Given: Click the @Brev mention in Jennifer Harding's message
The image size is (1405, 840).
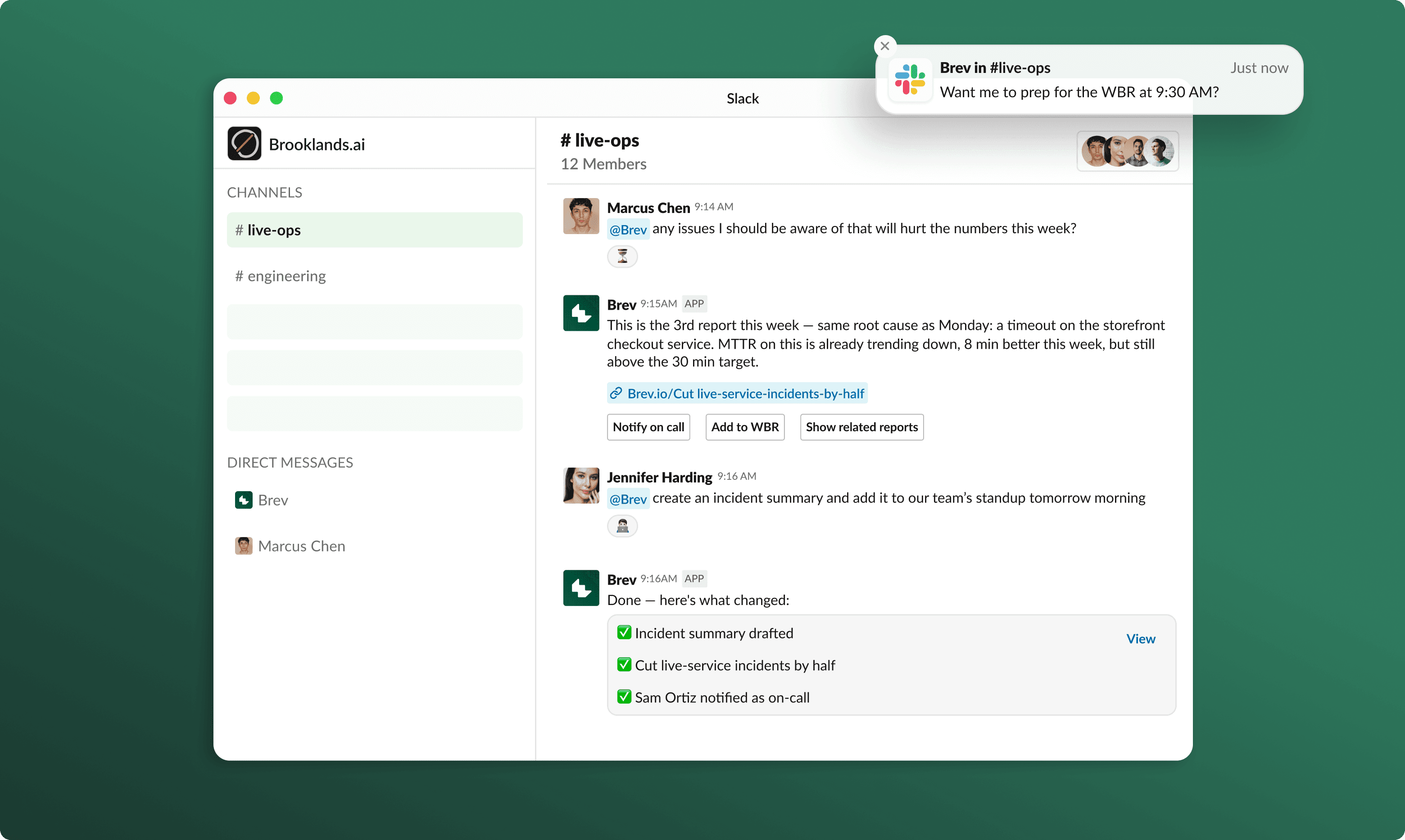Looking at the screenshot, I should [628, 499].
